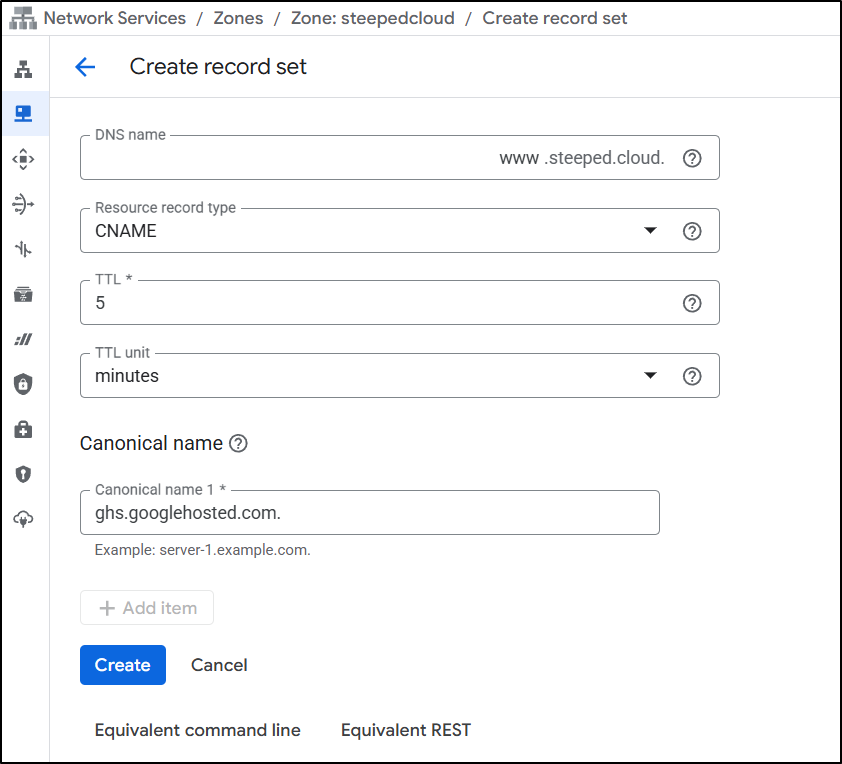The width and height of the screenshot is (842, 764).
Task: Show help next to Canonical name heading
Action: [238, 443]
